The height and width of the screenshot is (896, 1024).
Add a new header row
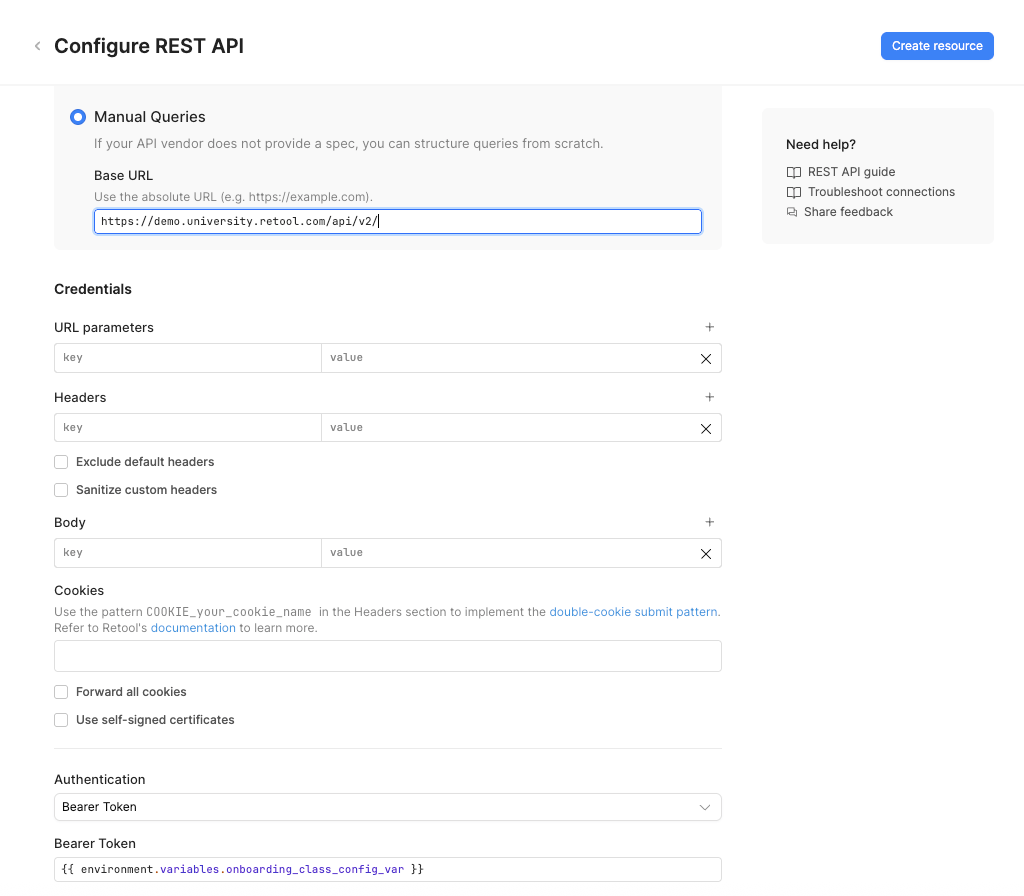(x=710, y=397)
